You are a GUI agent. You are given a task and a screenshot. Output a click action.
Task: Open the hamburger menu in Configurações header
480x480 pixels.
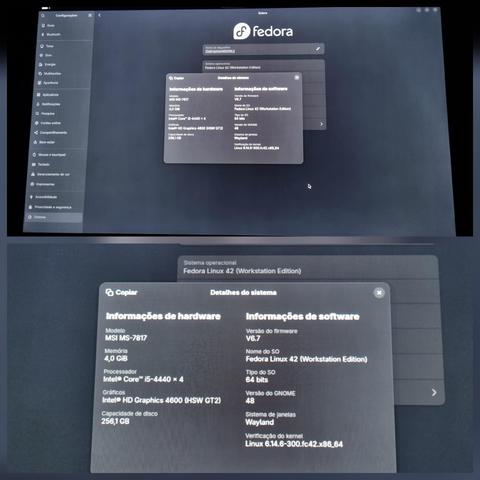click(90, 15)
